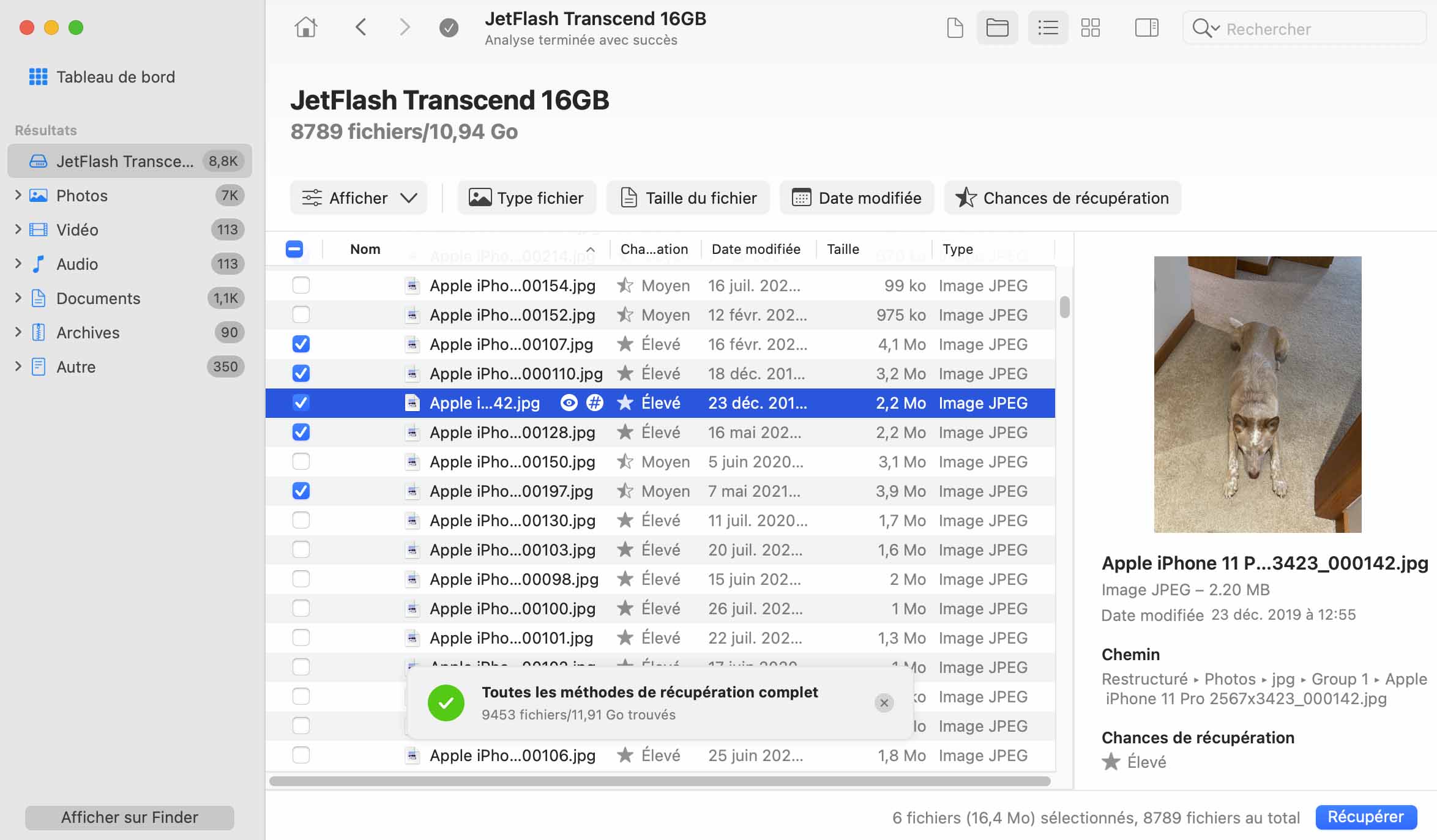Click the Vidéo film icon in sidebar
The height and width of the screenshot is (840, 1437).
[x=39, y=230]
